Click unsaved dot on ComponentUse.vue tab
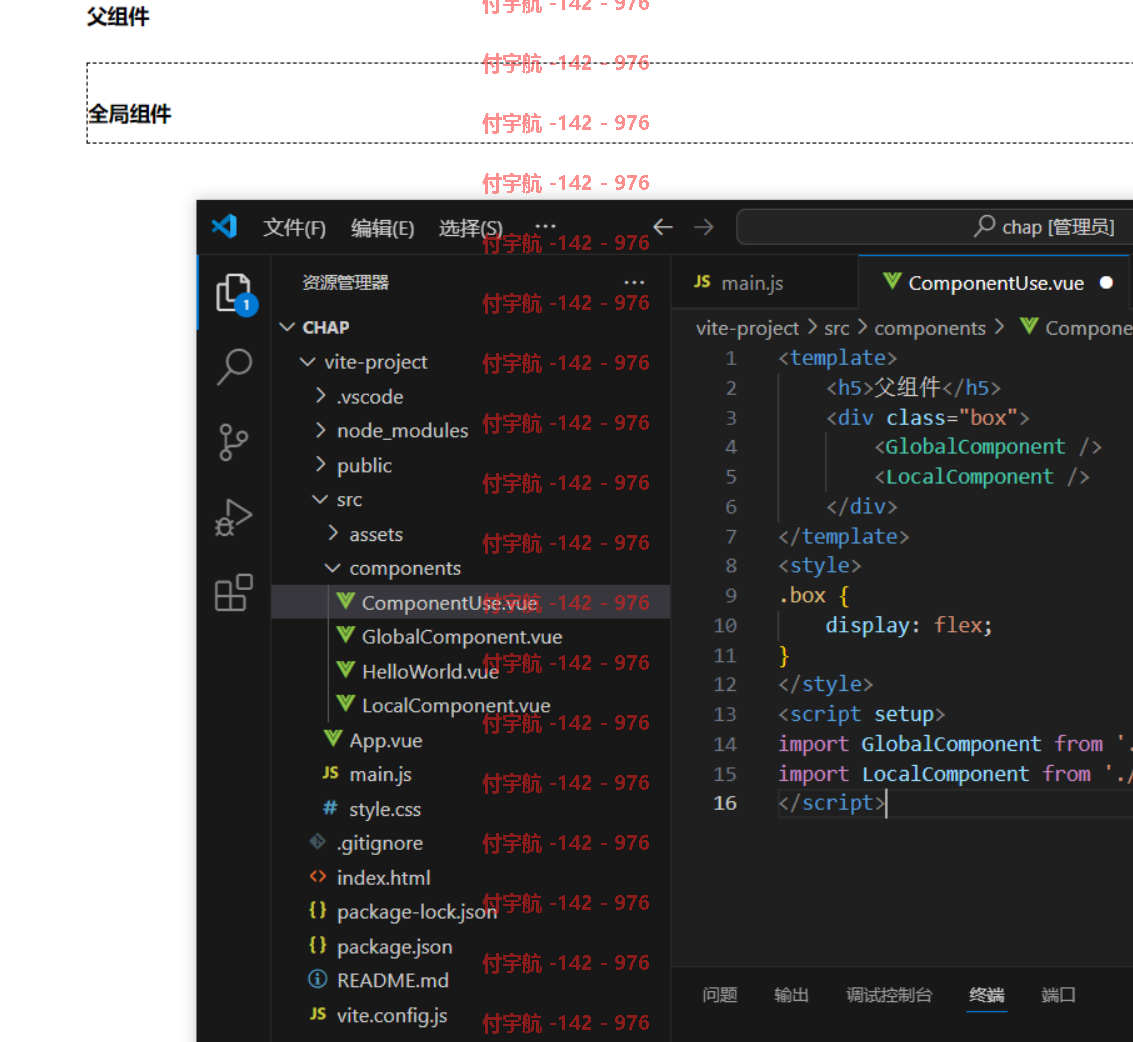This screenshot has width=1133, height=1042. click(1106, 283)
